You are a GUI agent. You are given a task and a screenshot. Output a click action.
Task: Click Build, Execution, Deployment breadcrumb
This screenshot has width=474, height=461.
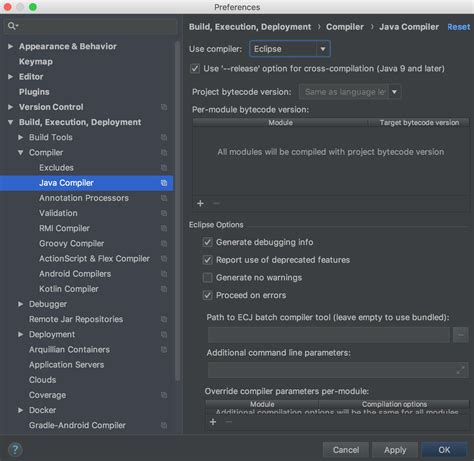tap(250, 27)
